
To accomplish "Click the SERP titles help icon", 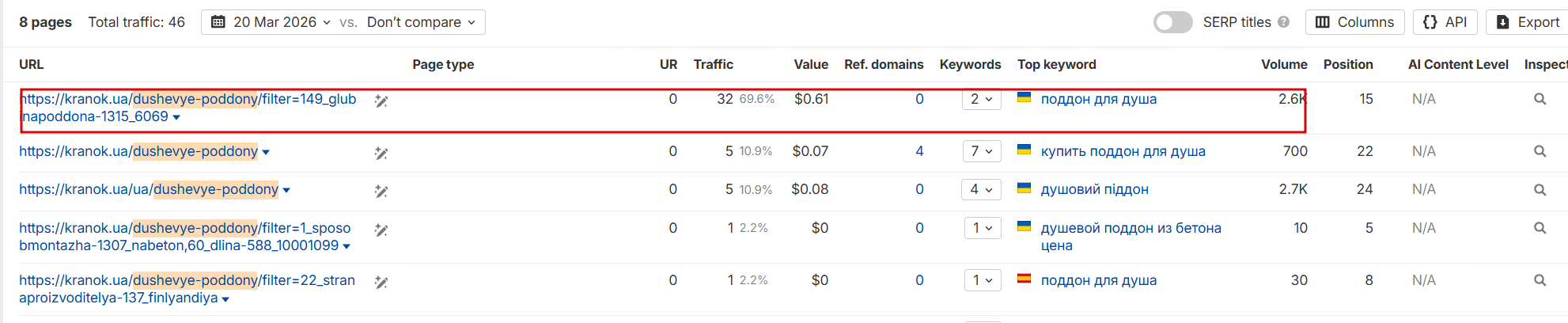I will coord(1283,22).
